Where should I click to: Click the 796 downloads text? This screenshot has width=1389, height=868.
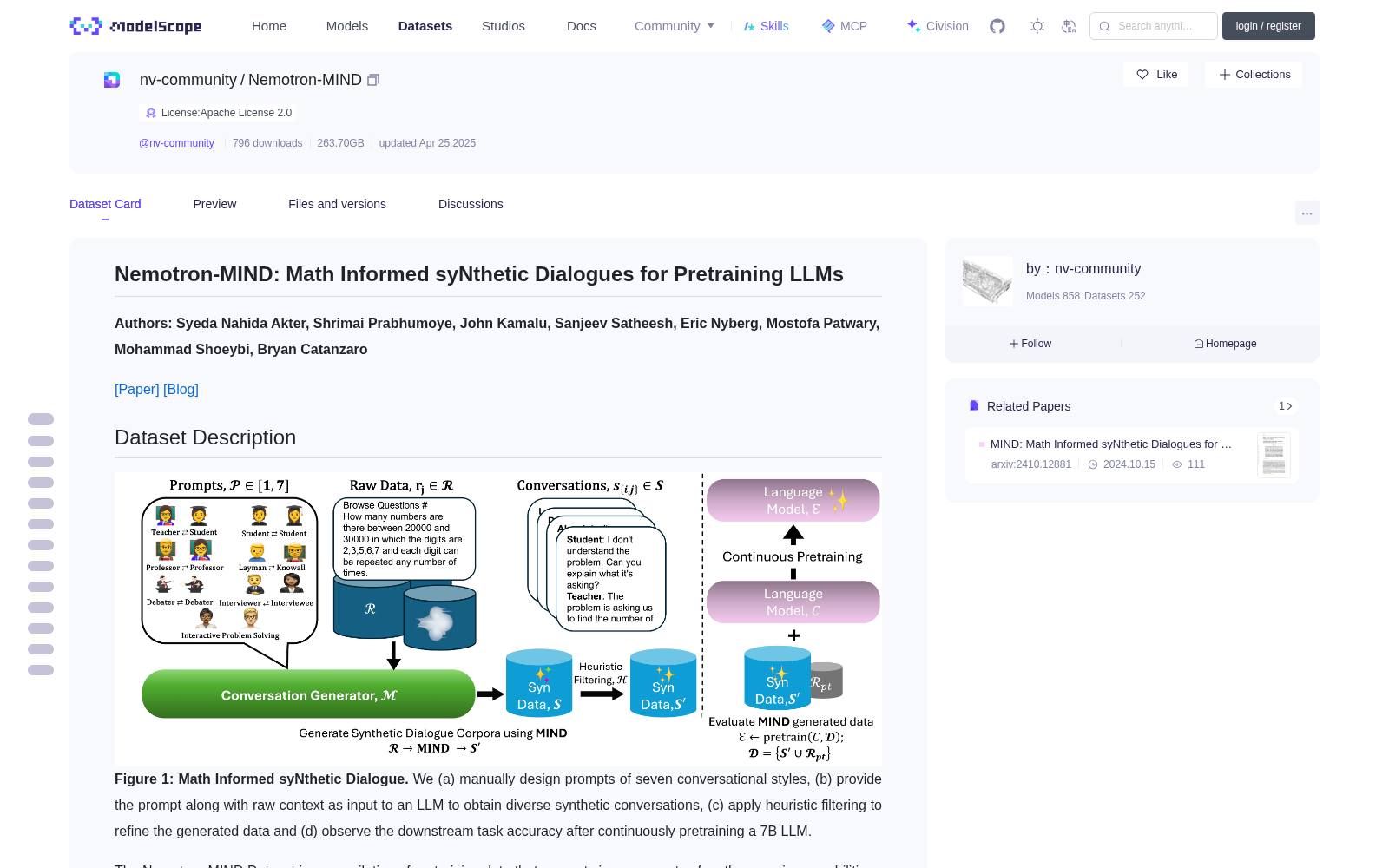tap(267, 143)
